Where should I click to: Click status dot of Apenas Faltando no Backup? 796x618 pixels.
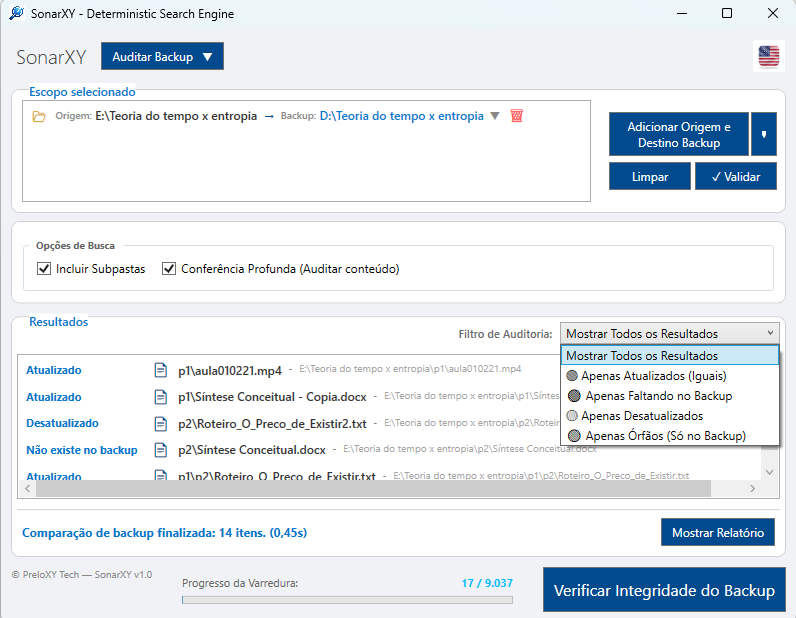pyautogui.click(x=574, y=396)
